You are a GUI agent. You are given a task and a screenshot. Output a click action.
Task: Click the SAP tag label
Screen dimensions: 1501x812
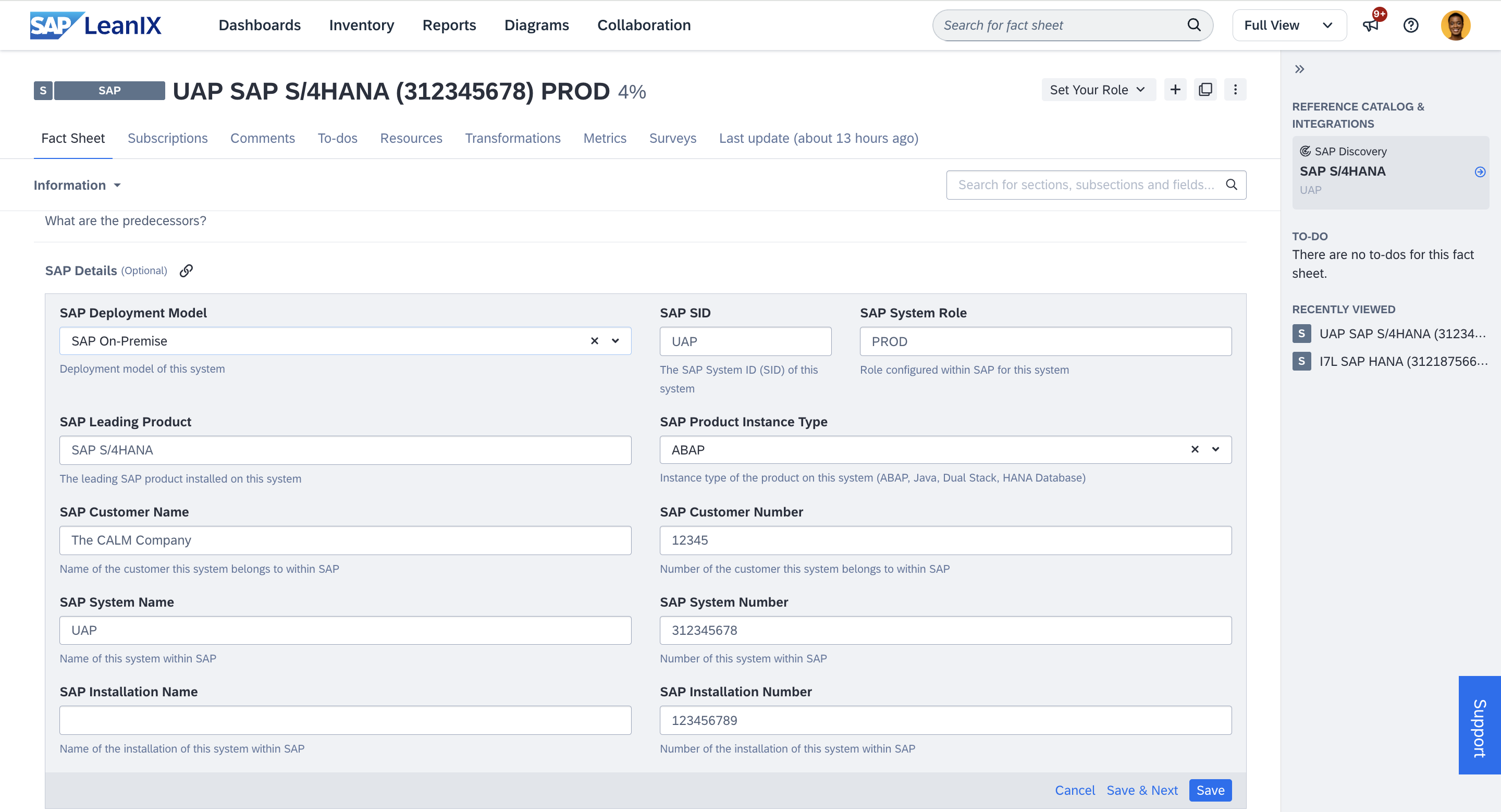(109, 90)
